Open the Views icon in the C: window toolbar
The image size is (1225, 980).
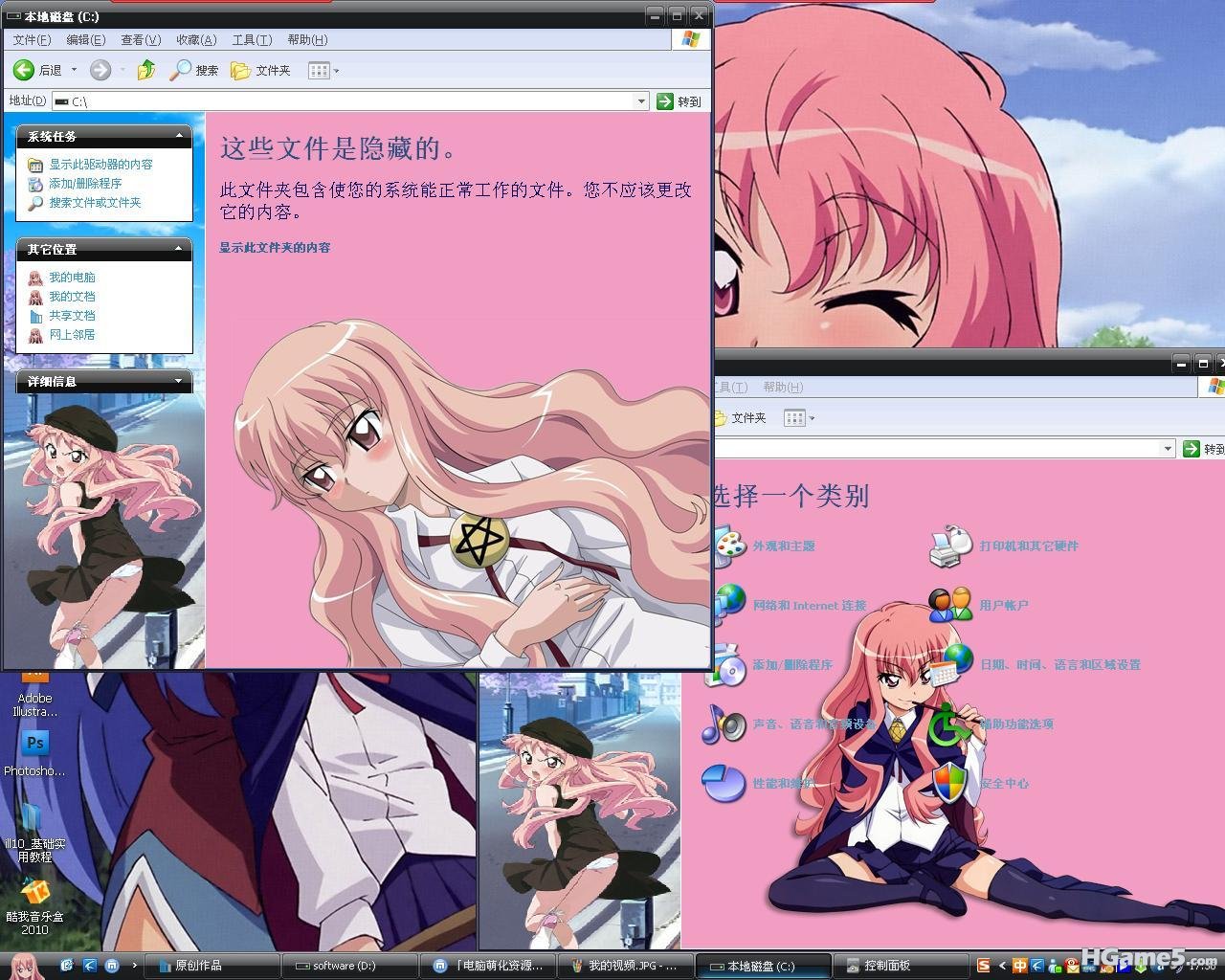click(319, 70)
